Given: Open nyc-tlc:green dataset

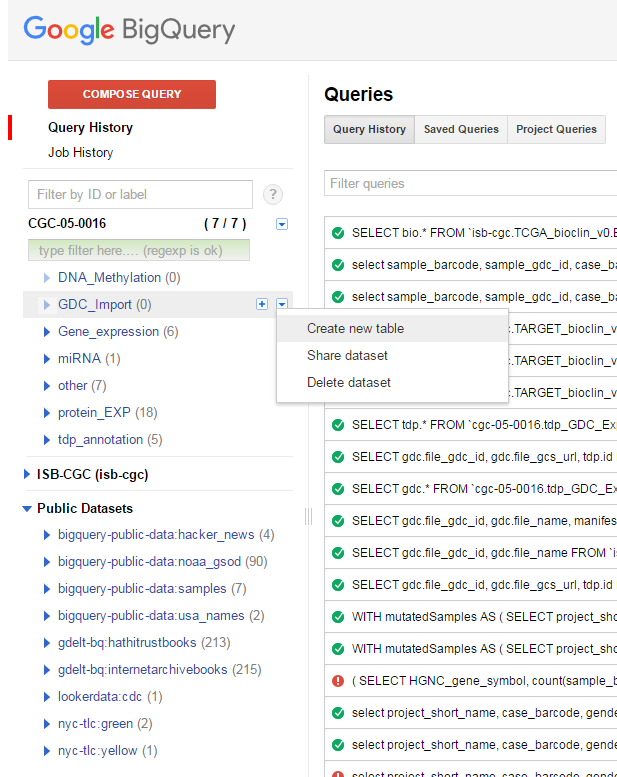Looking at the screenshot, I should click(x=96, y=724).
